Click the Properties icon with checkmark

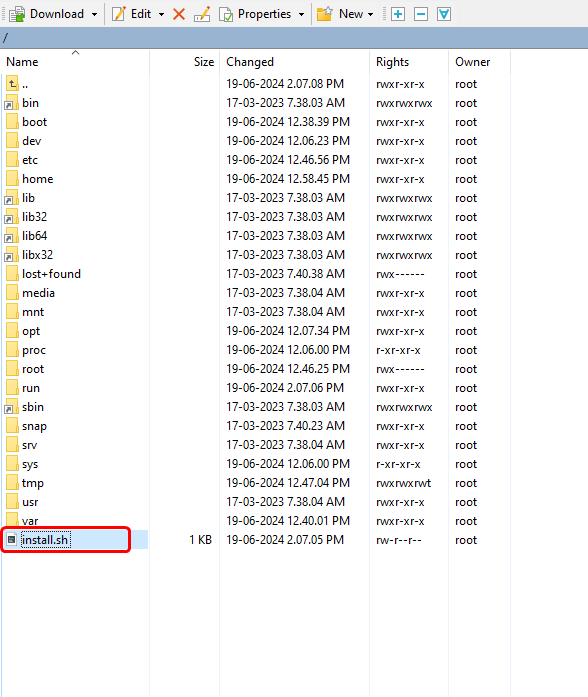click(x=226, y=14)
